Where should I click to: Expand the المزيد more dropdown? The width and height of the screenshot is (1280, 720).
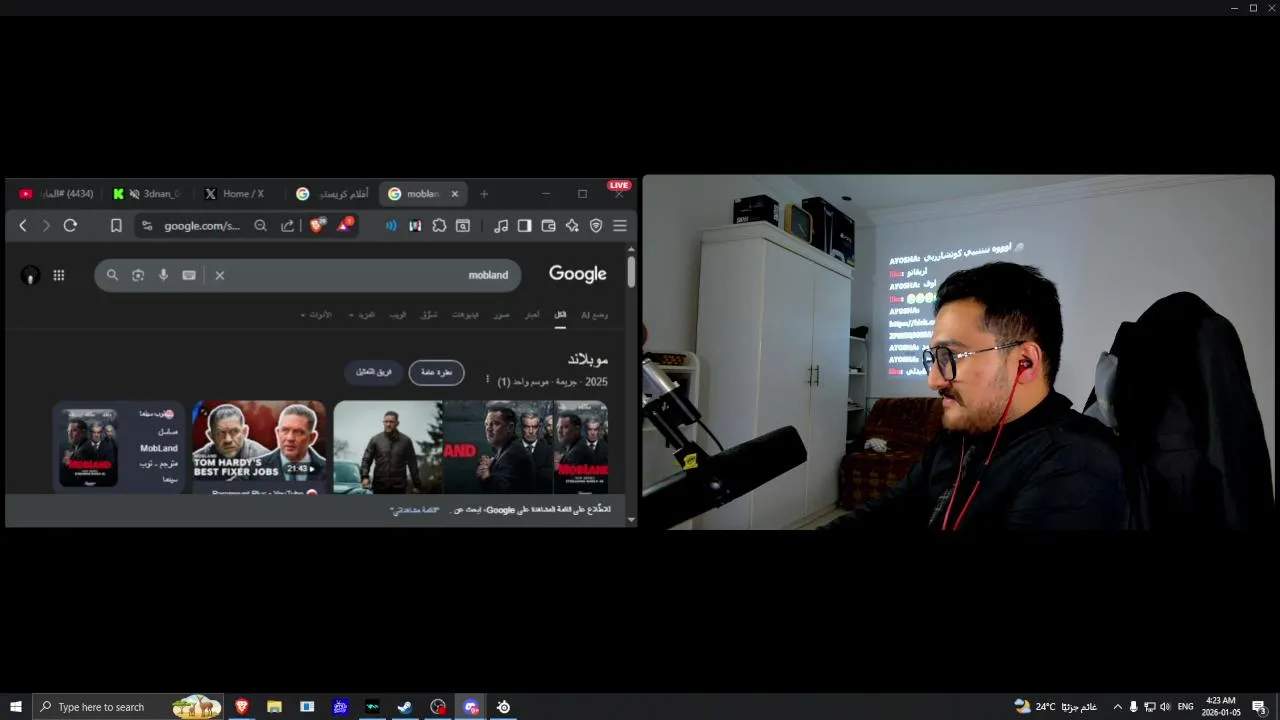point(362,315)
